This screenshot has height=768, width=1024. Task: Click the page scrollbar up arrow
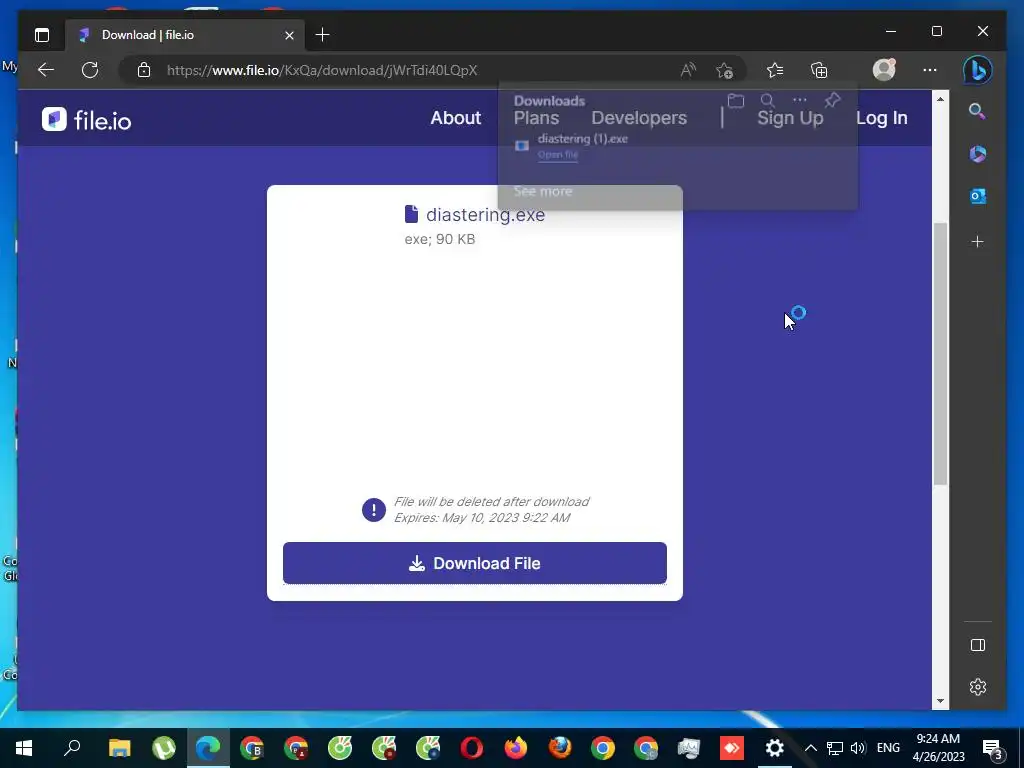coord(940,99)
